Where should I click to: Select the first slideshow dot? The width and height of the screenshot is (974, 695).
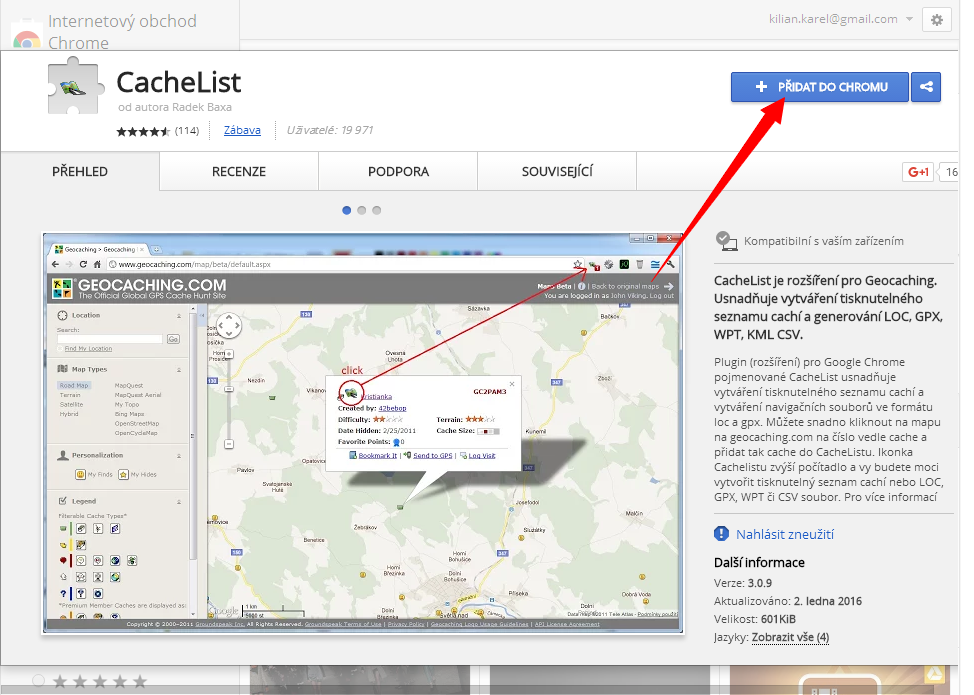tap(347, 211)
